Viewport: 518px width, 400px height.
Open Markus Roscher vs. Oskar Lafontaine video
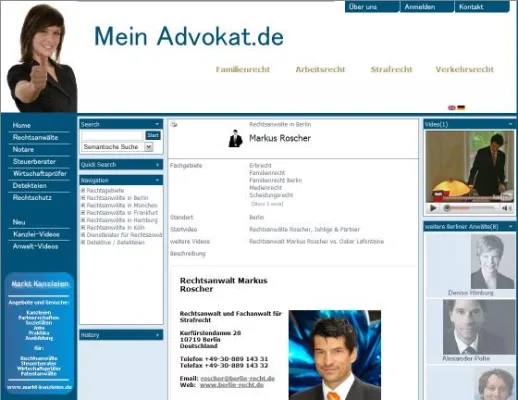pos(316,241)
